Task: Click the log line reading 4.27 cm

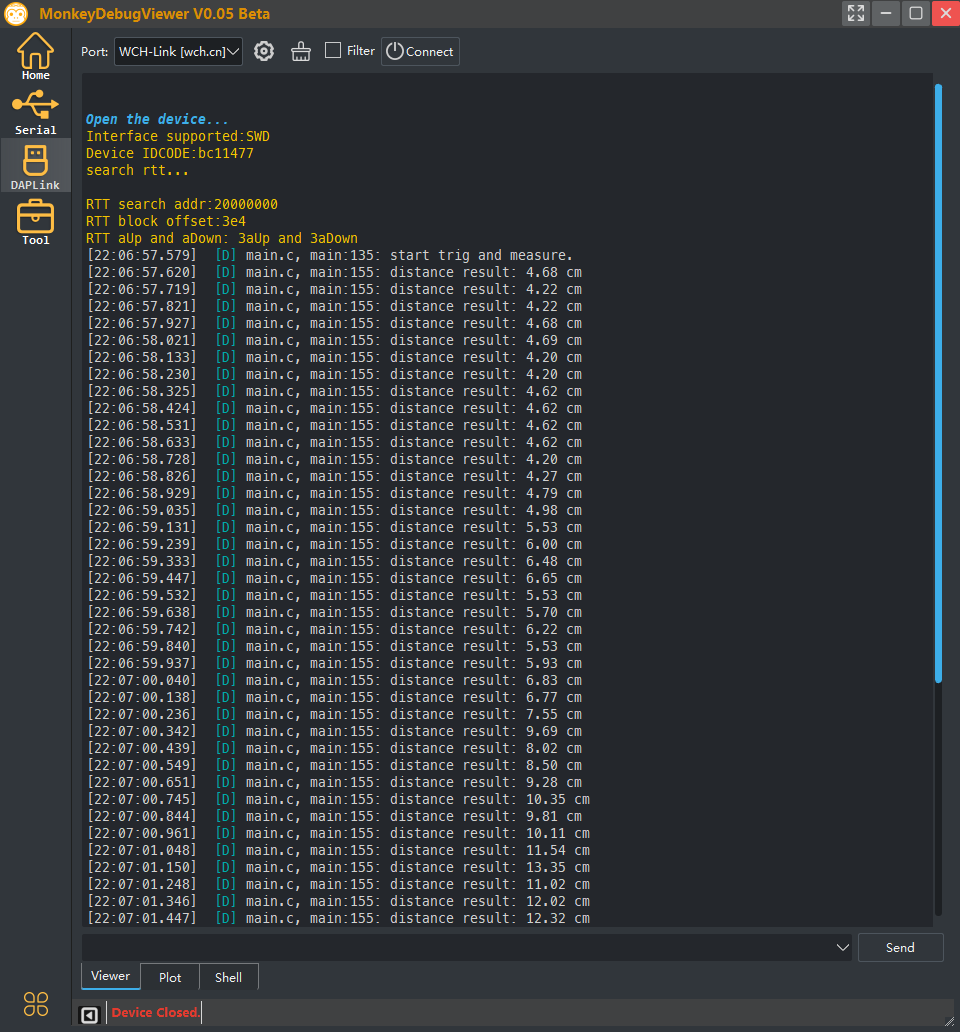Action: coord(334,477)
